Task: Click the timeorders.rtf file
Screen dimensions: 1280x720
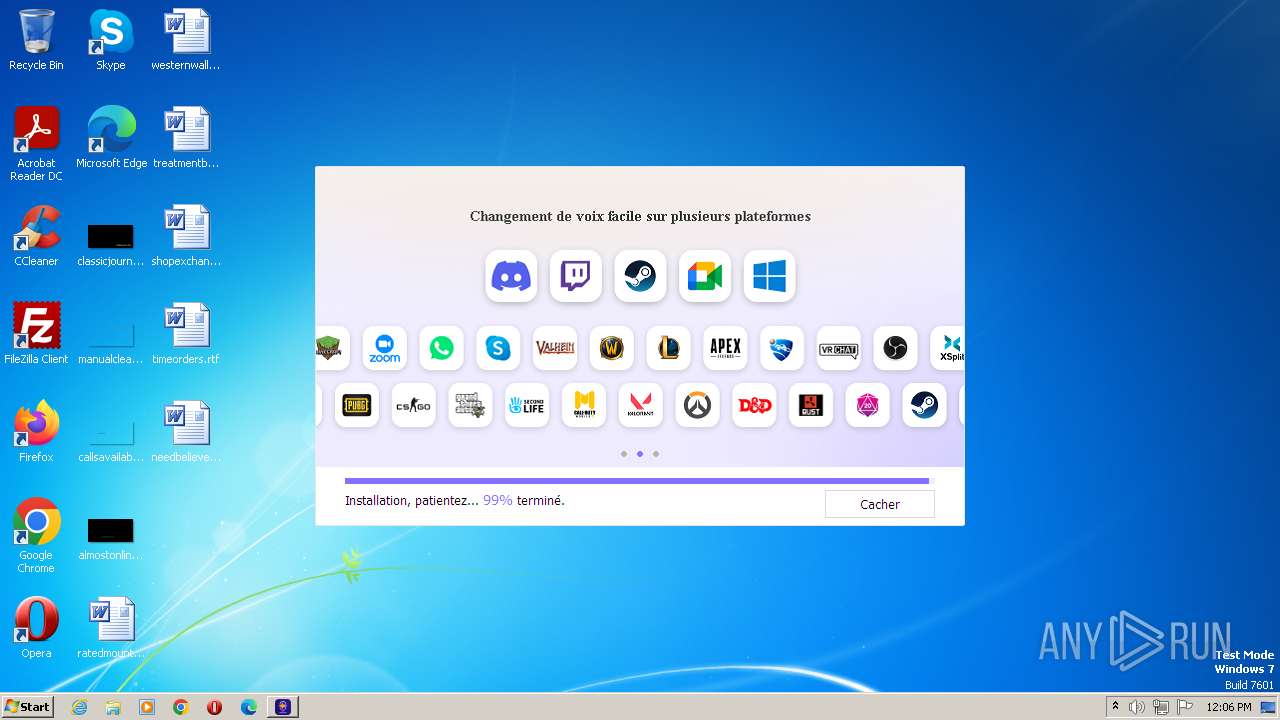Action: 186,334
